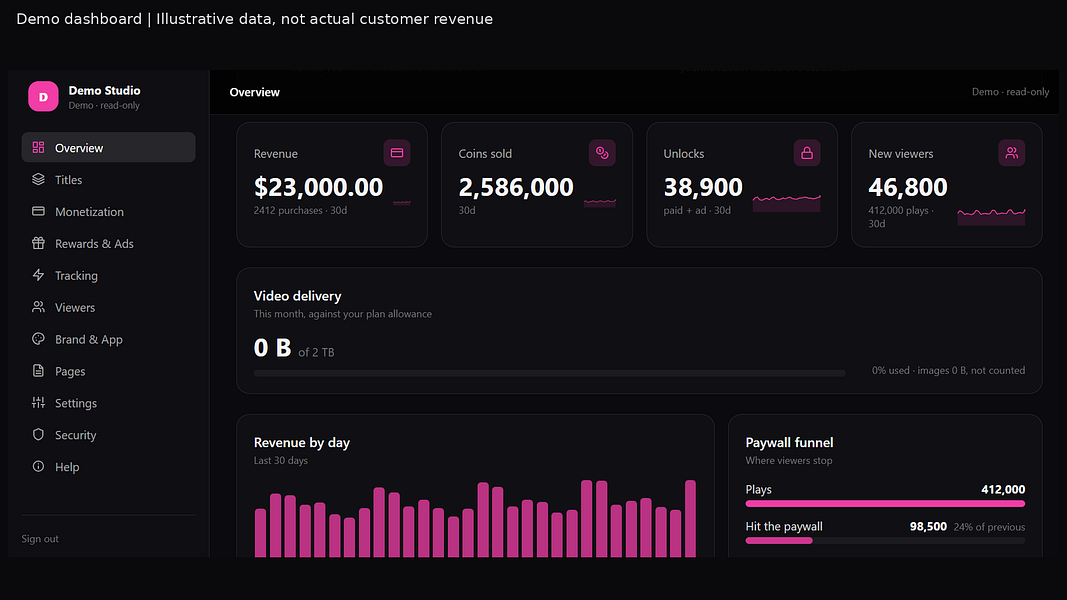Select Viewers in the sidebar
The height and width of the screenshot is (600, 1067).
[x=108, y=307]
